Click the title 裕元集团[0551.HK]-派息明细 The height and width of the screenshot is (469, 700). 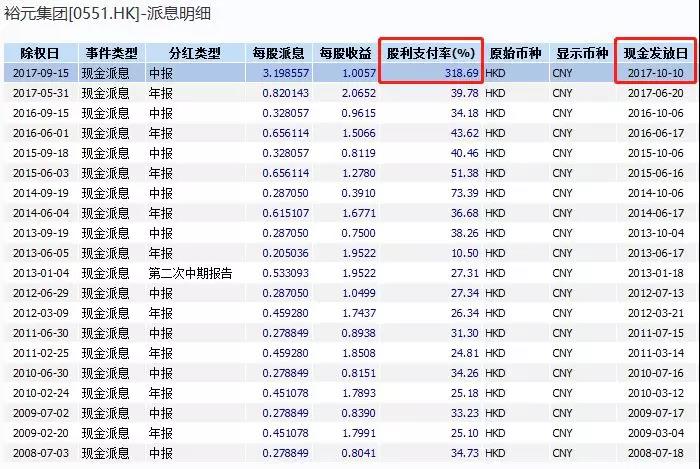click(x=107, y=13)
